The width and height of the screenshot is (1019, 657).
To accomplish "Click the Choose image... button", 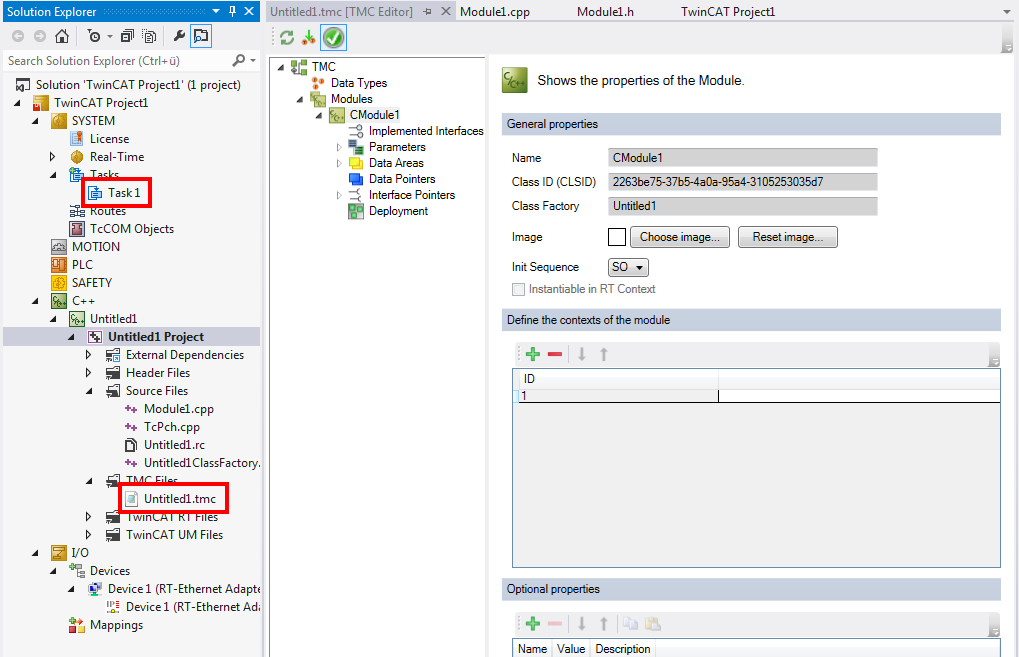I will coord(680,237).
